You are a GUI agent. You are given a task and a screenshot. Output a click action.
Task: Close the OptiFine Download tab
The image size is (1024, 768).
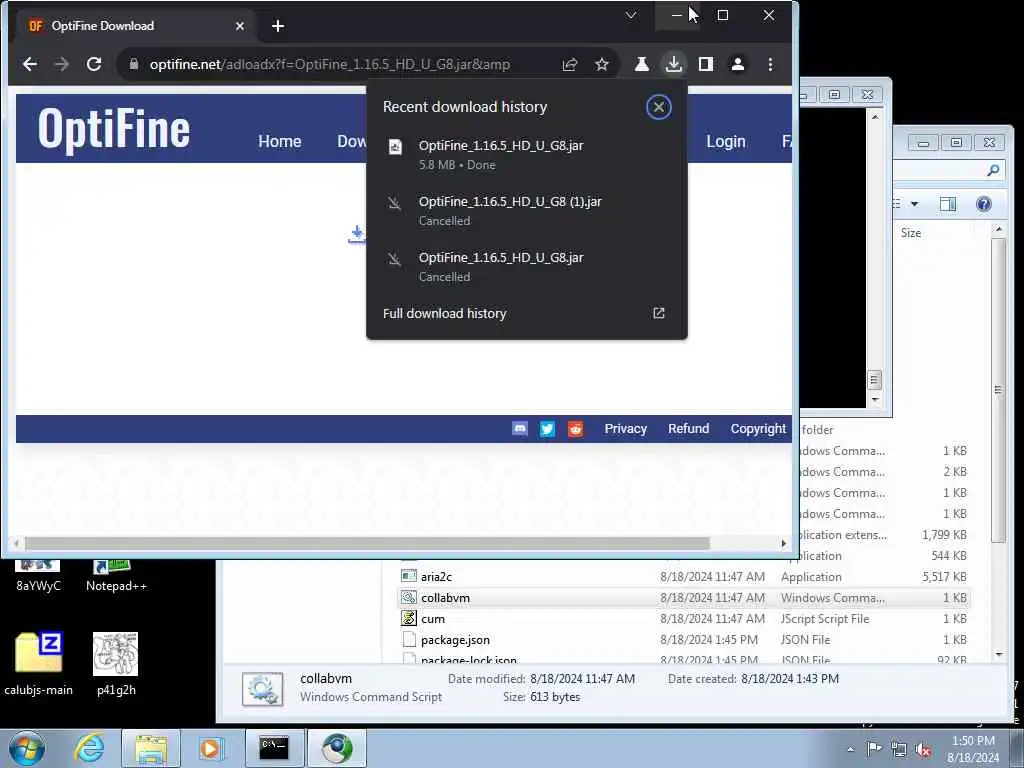[240, 26]
